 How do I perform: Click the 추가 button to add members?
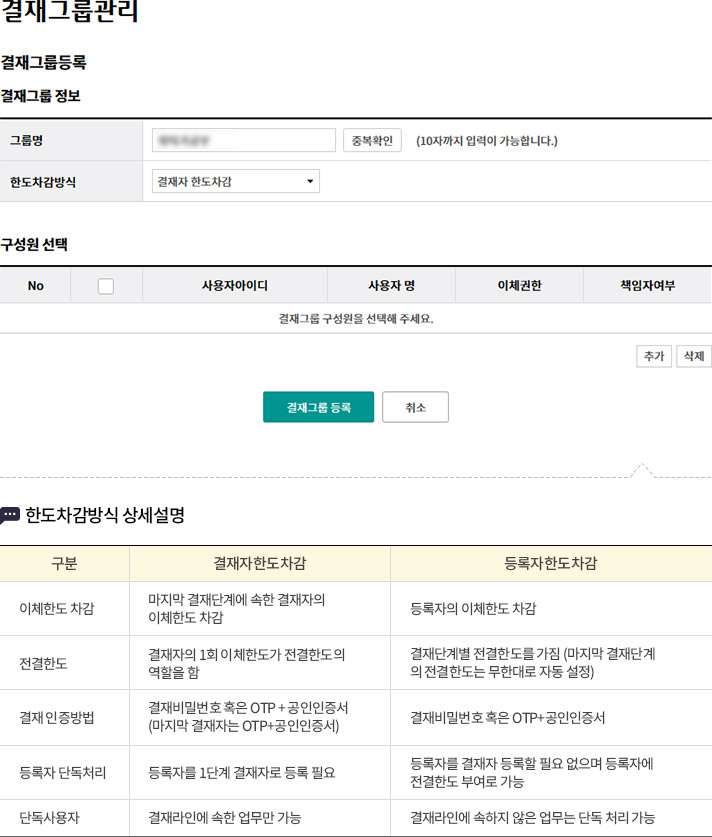coord(653,356)
